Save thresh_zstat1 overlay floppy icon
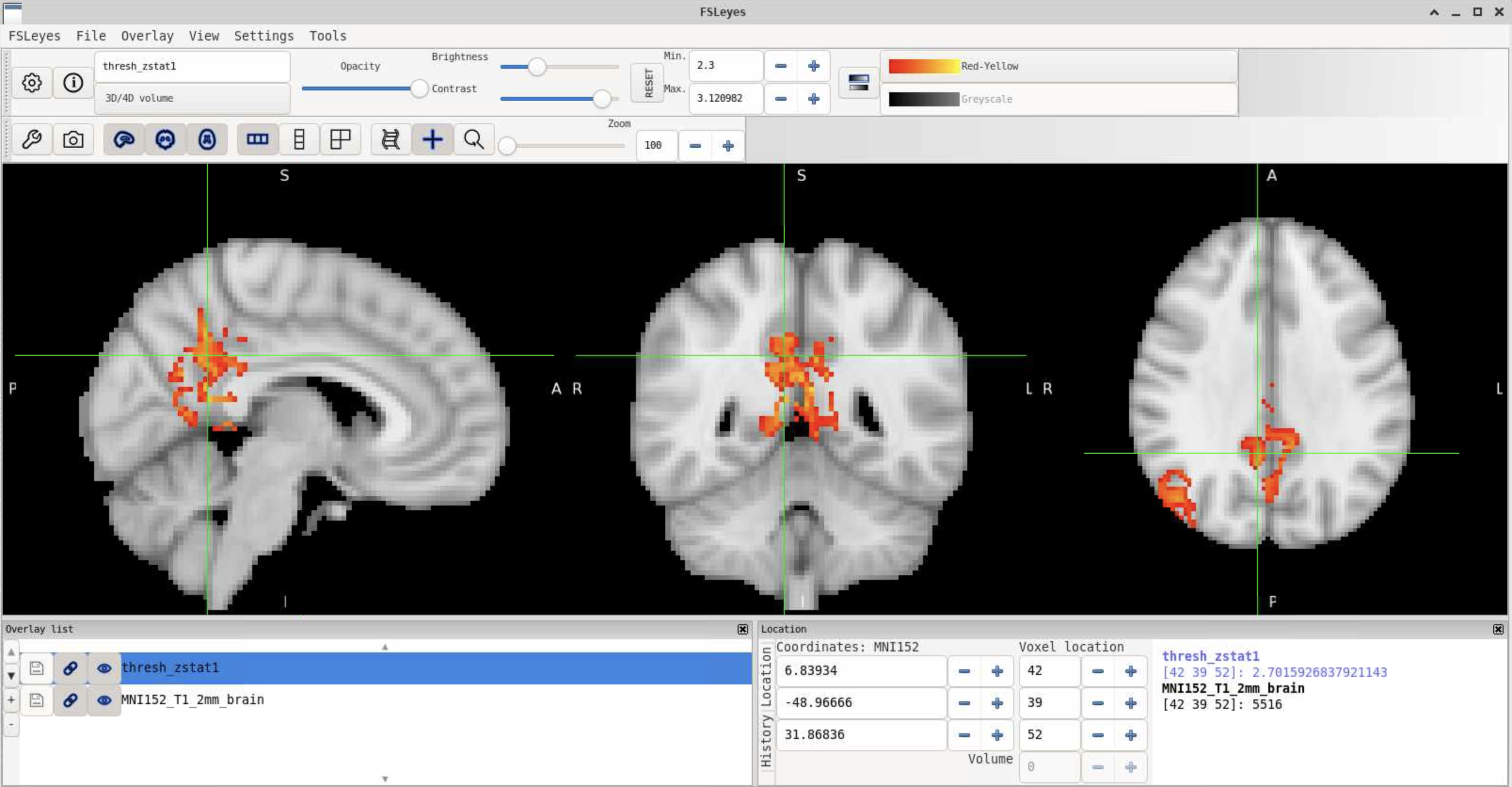The image size is (1512, 787). [x=36, y=668]
